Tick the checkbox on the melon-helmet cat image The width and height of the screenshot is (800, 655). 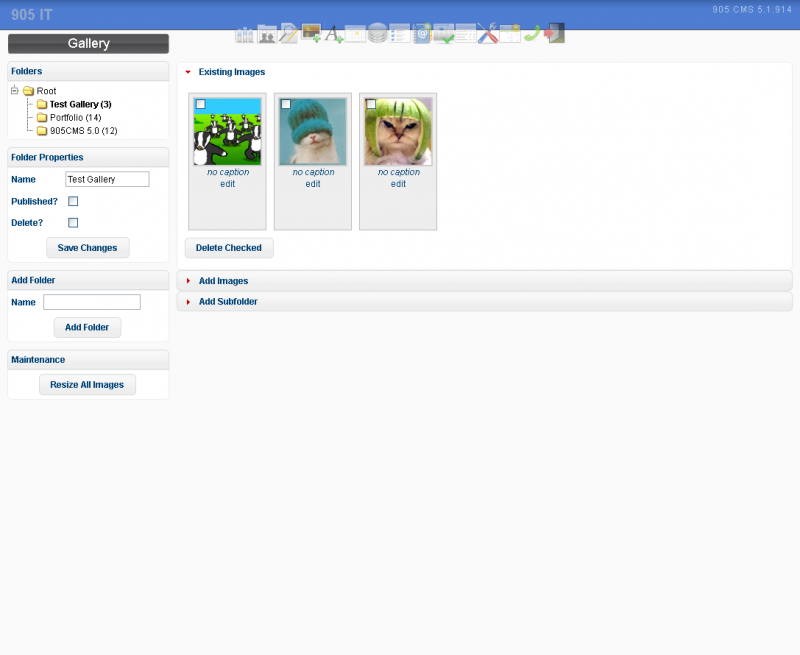[x=371, y=104]
